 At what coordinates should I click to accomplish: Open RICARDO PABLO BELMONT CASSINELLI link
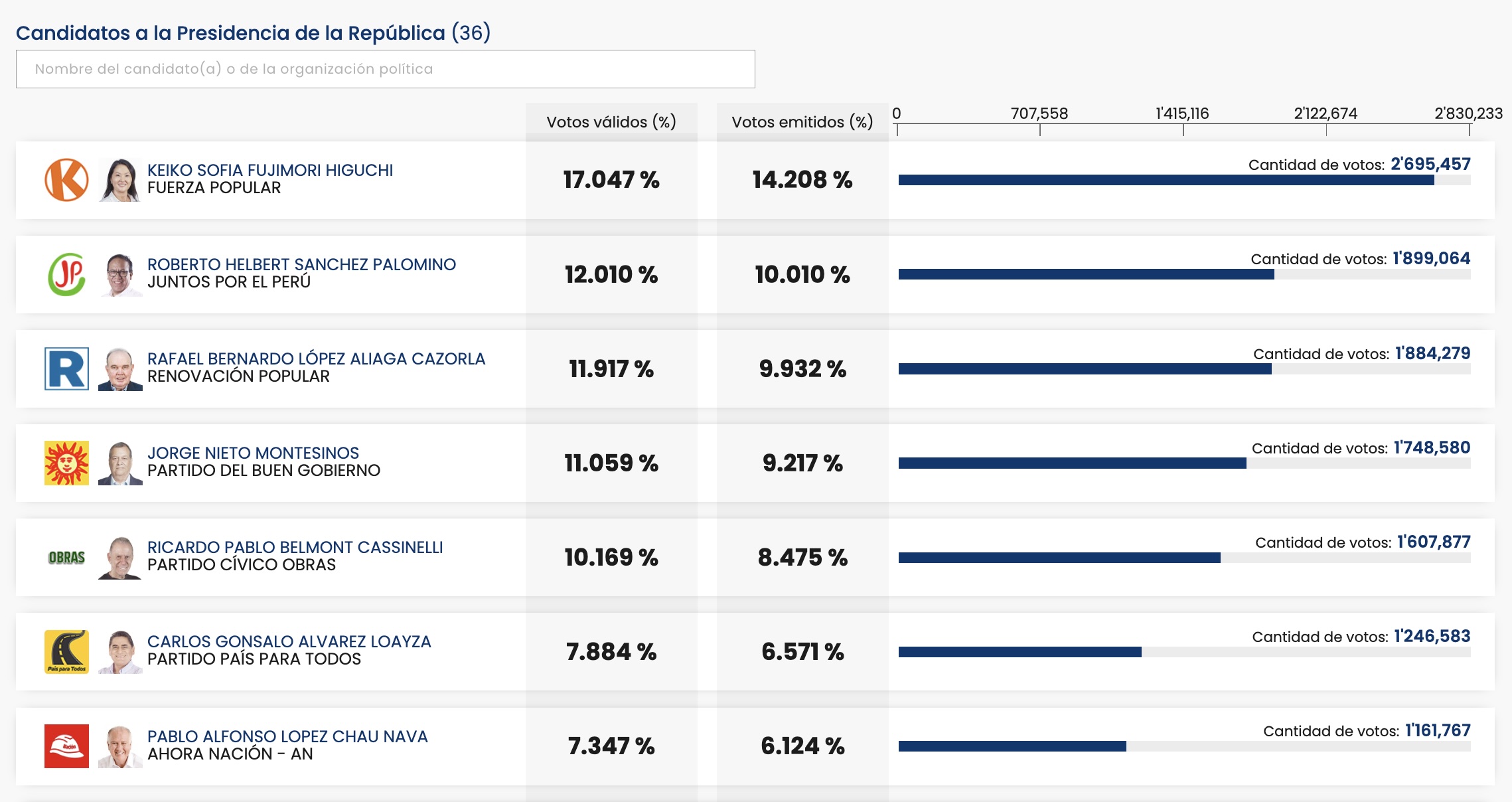[295, 548]
